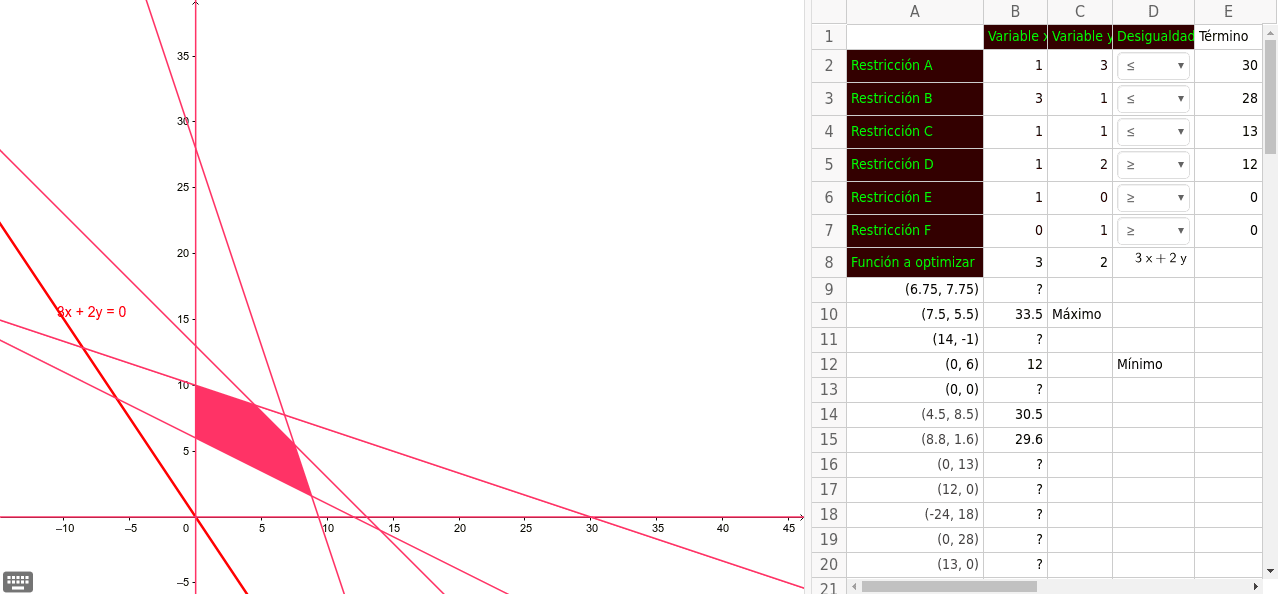This screenshot has width=1280, height=596.
Task: Open inequality dropdown for Restricción D
Action: 1153,165
